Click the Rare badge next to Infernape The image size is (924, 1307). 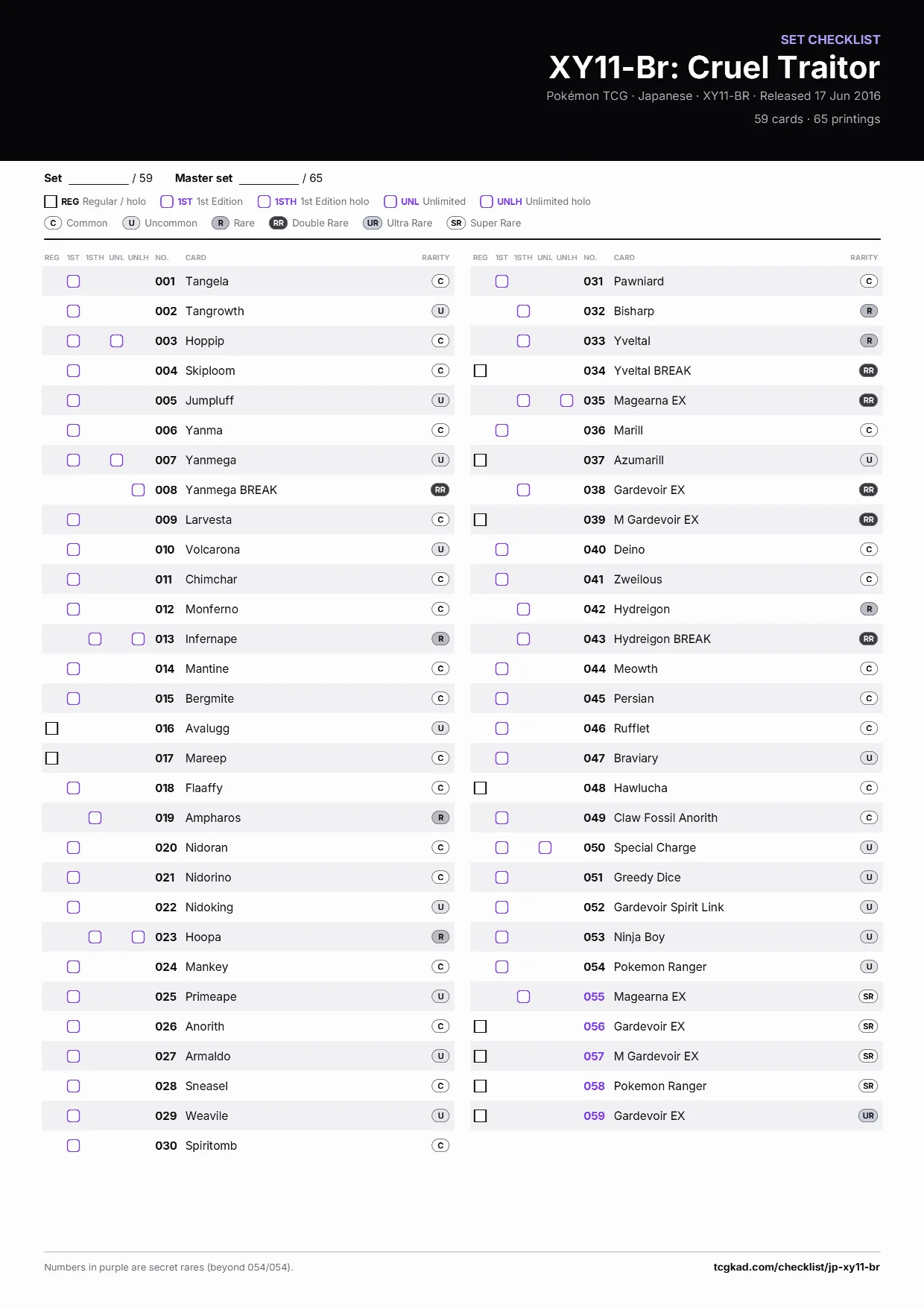pyautogui.click(x=440, y=639)
